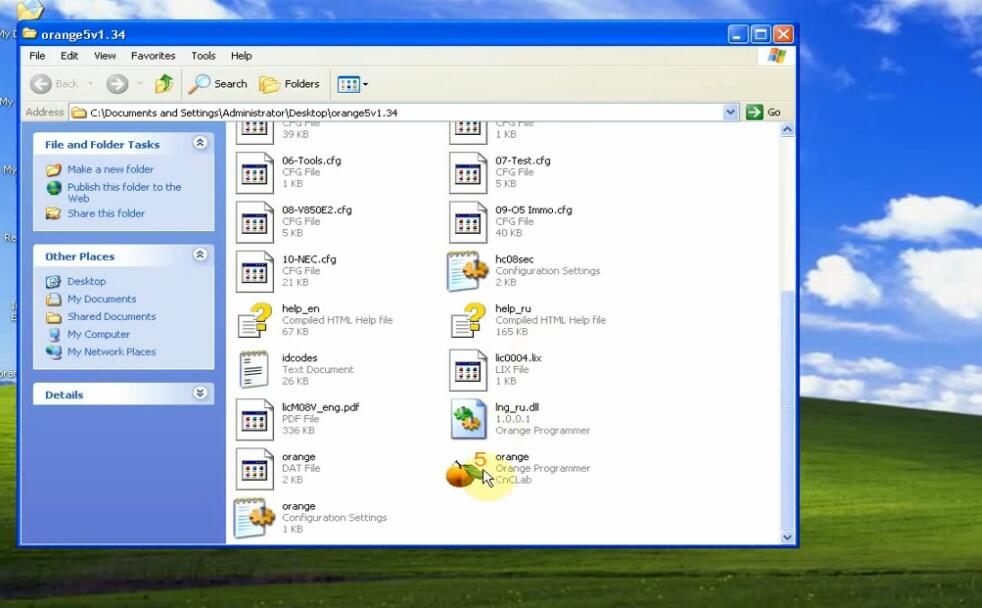Toggle the Folders pane

289,83
